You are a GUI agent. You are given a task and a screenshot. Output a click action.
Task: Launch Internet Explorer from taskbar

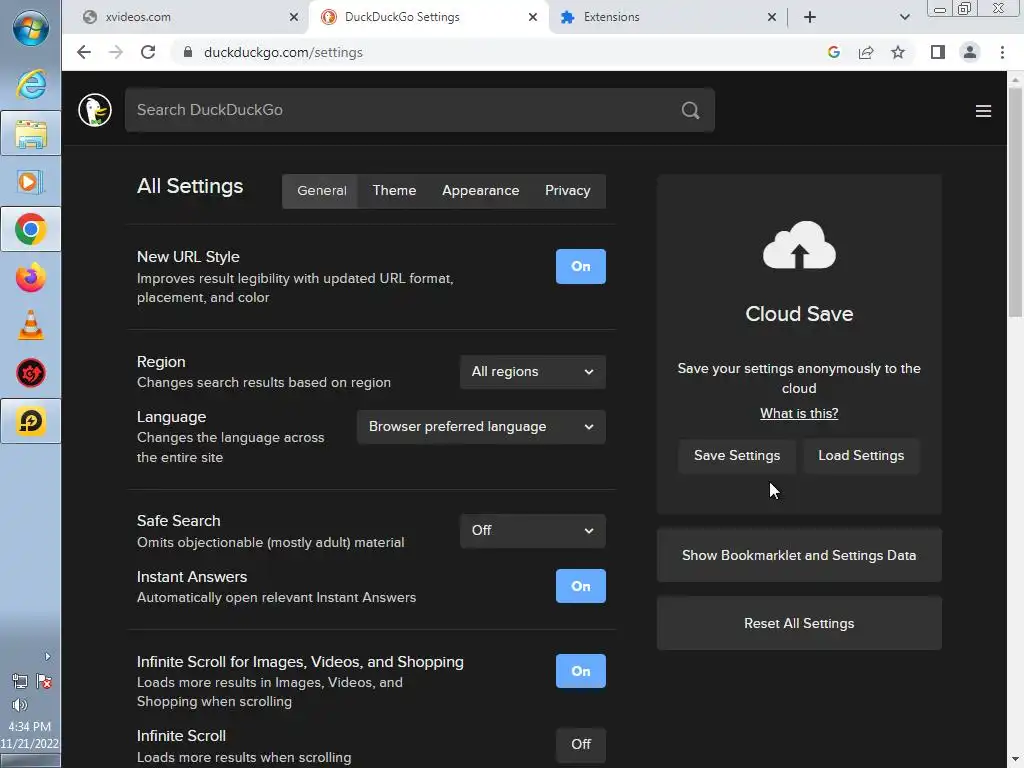pos(31,85)
